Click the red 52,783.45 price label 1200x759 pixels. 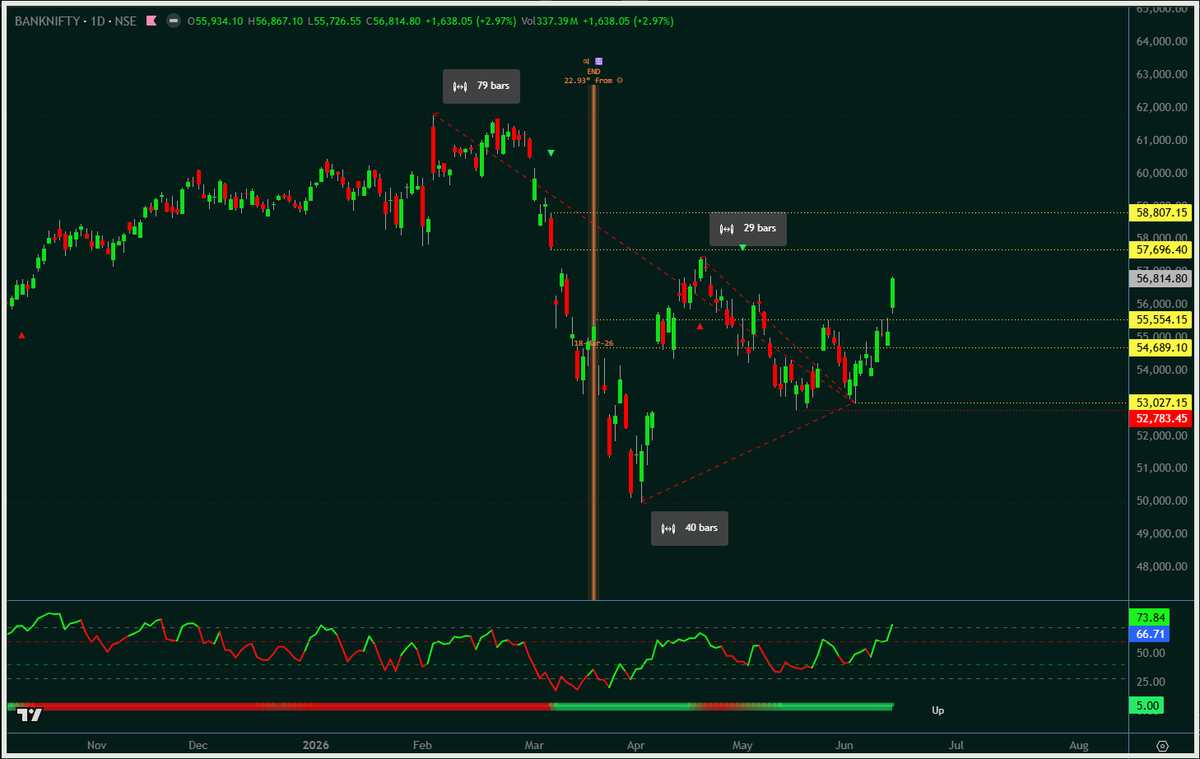click(x=1162, y=418)
